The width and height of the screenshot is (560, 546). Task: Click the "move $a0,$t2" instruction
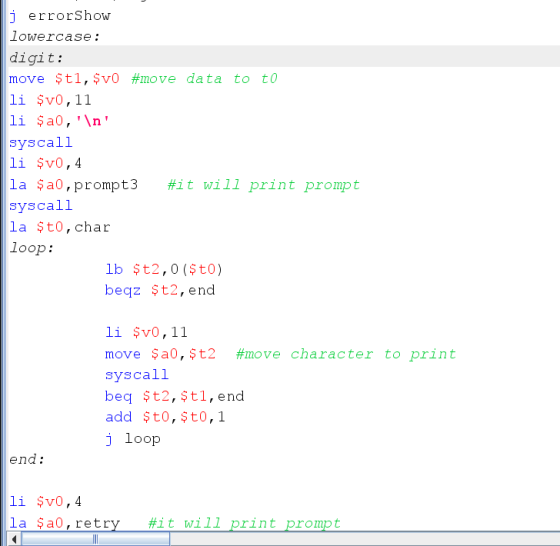(160, 354)
